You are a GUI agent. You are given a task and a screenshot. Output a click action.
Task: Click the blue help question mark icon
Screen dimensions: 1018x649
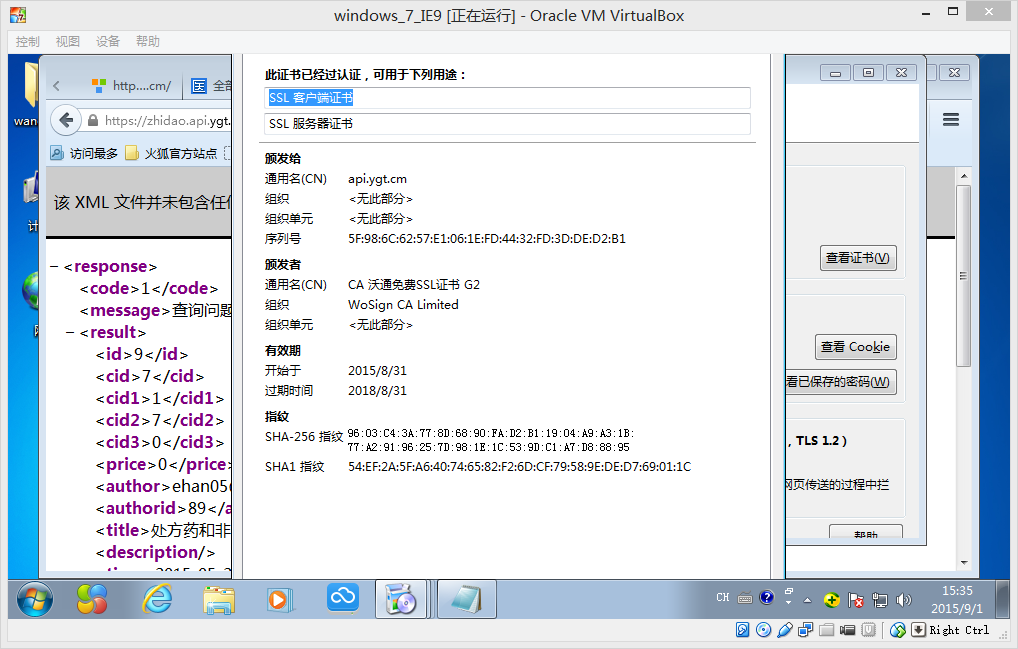(x=767, y=597)
